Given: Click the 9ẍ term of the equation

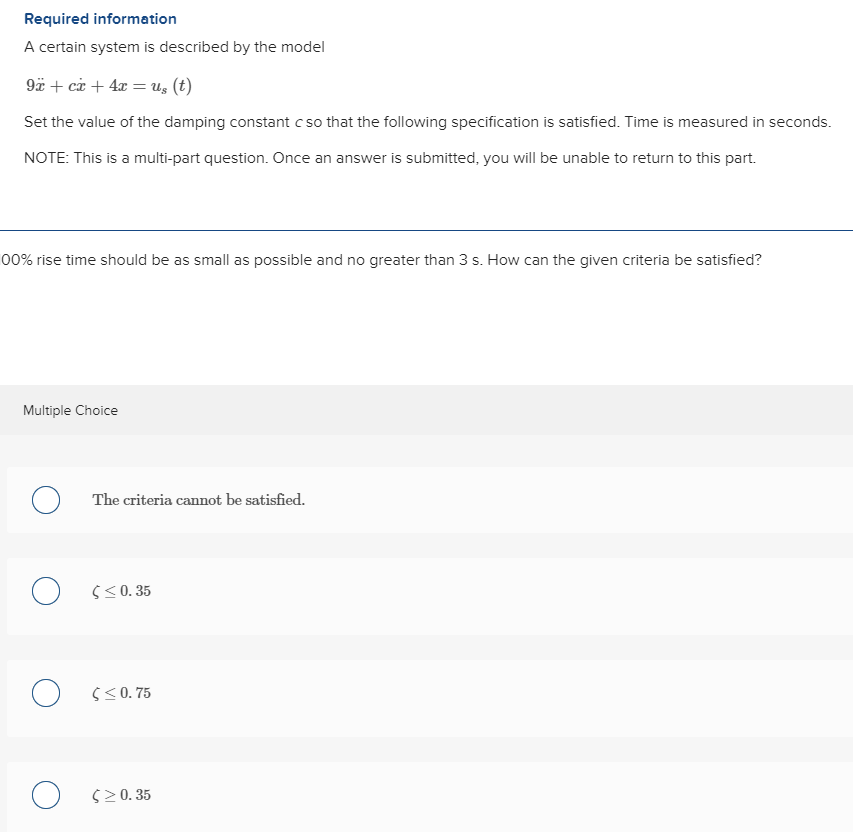Looking at the screenshot, I should click(35, 85).
